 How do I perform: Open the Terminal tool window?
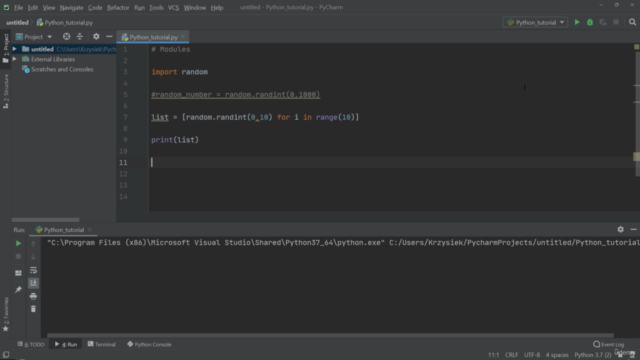tap(102, 344)
